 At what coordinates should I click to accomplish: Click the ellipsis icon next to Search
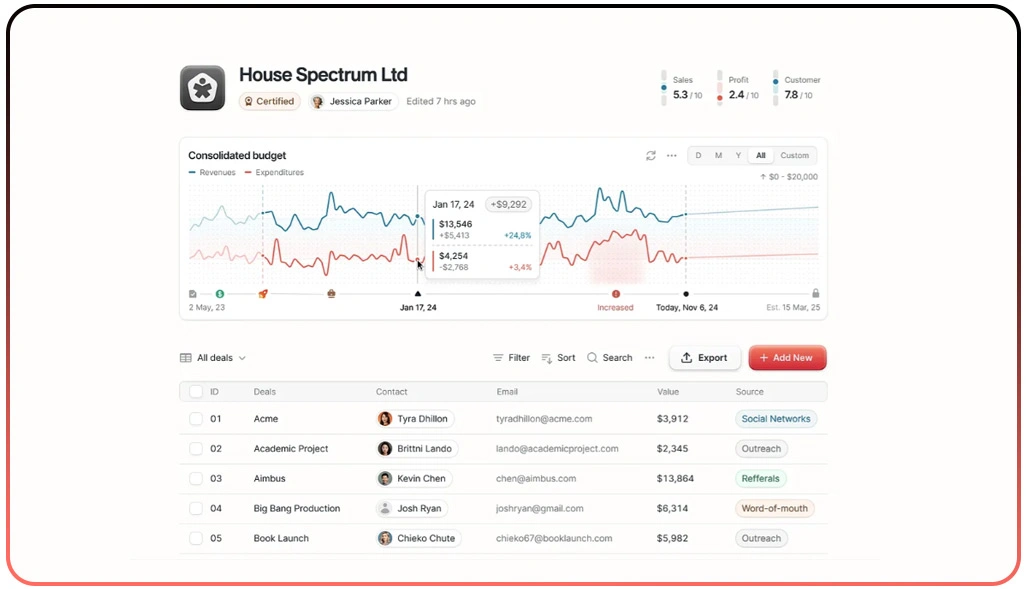[649, 357]
